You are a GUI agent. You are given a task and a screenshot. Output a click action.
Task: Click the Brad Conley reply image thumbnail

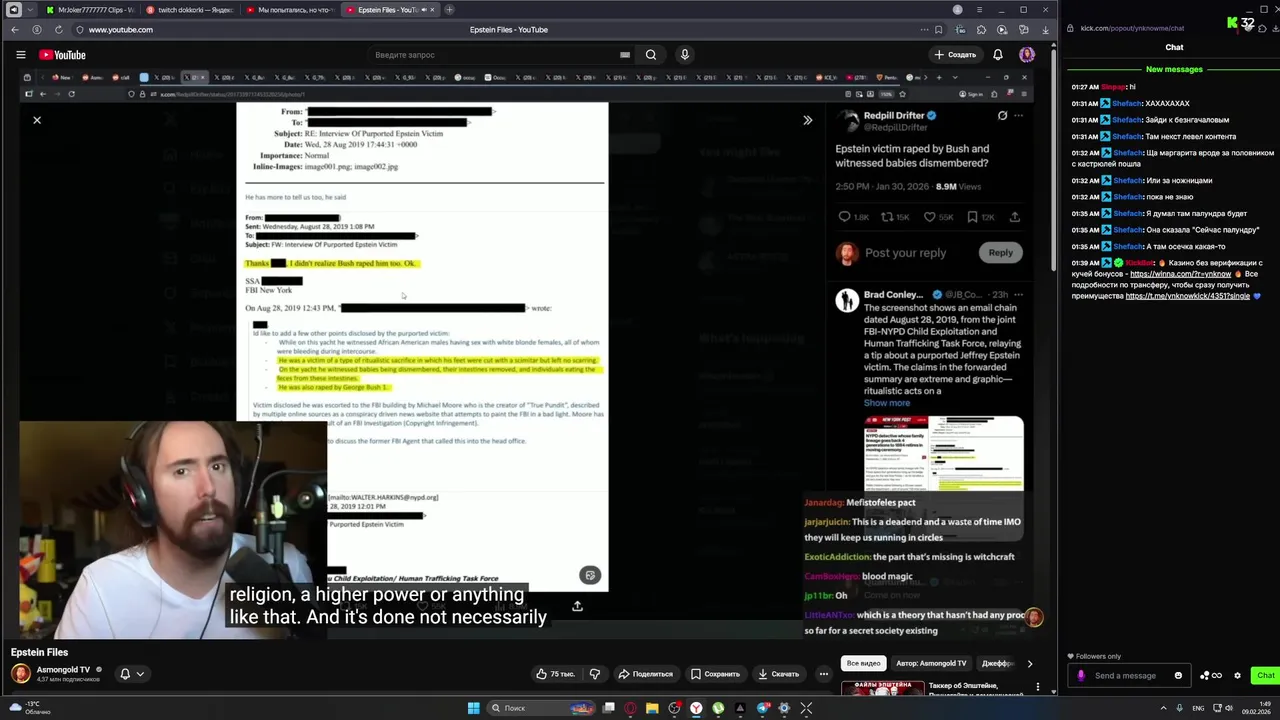(944, 454)
